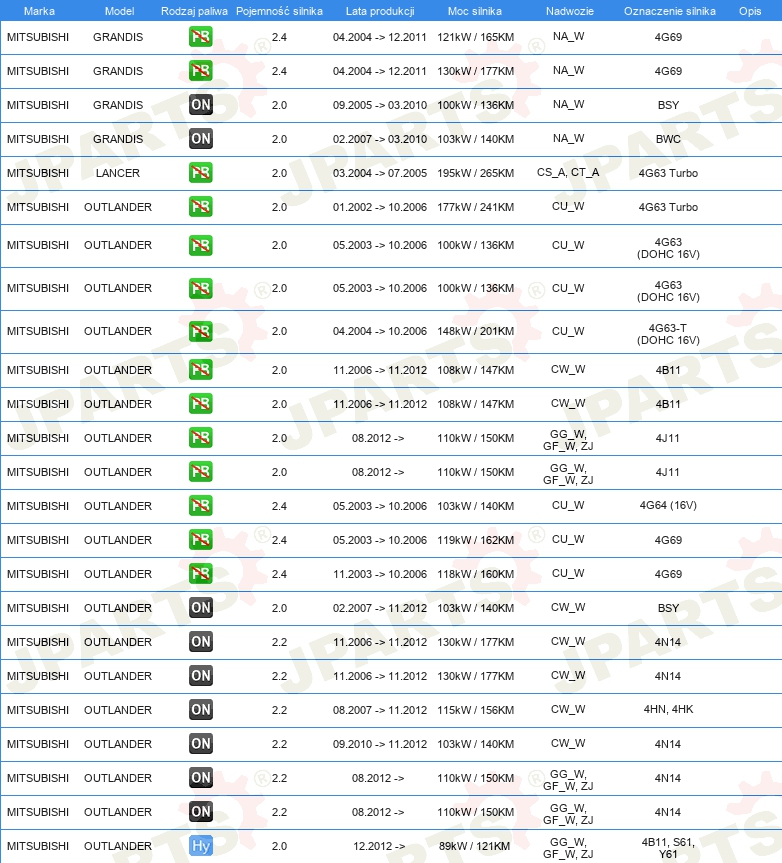Select the 09.2010 -> 11.2012 production years cell
The image size is (782, 863).
tap(380, 744)
